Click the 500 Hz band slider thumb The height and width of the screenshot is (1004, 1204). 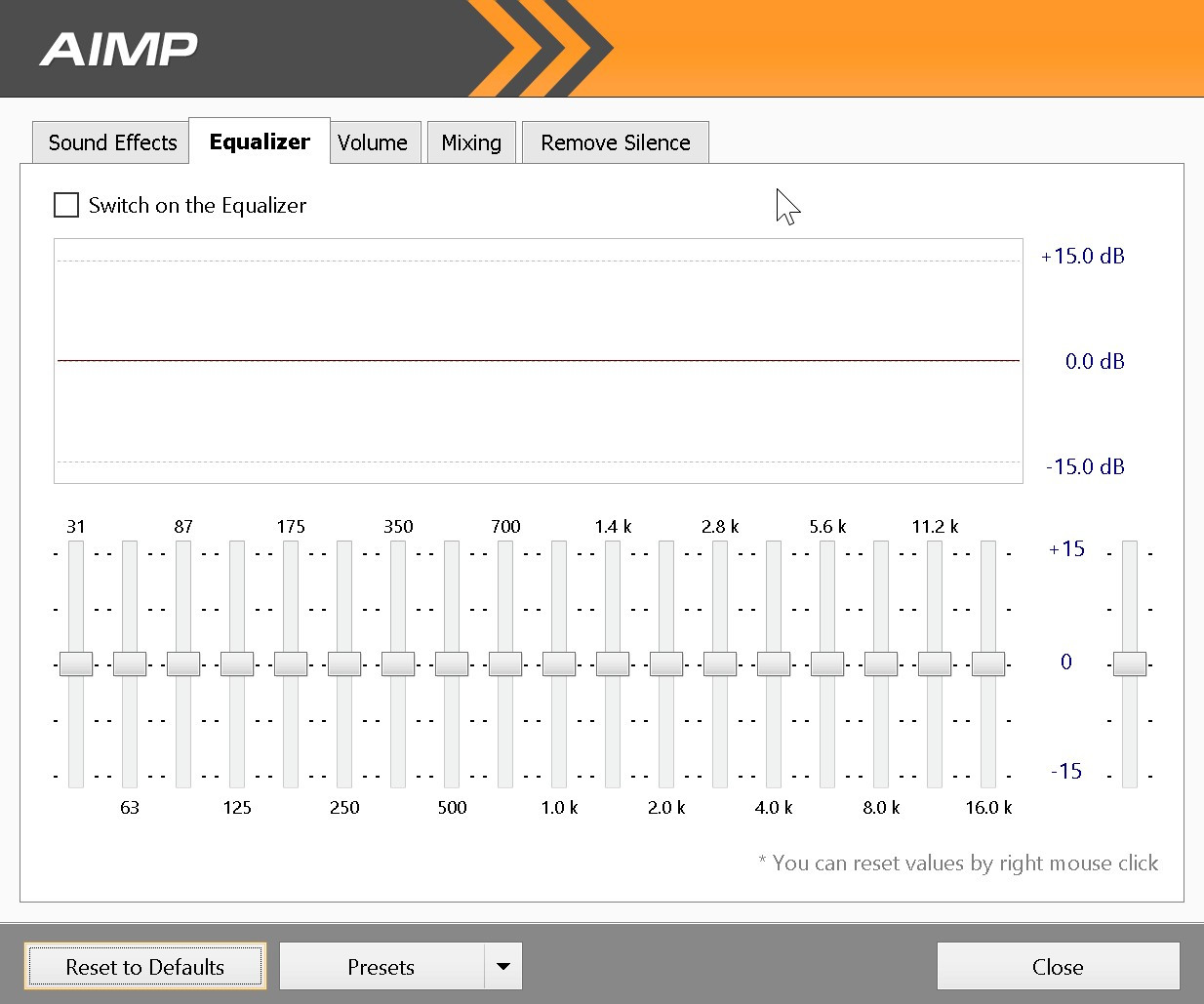452,663
